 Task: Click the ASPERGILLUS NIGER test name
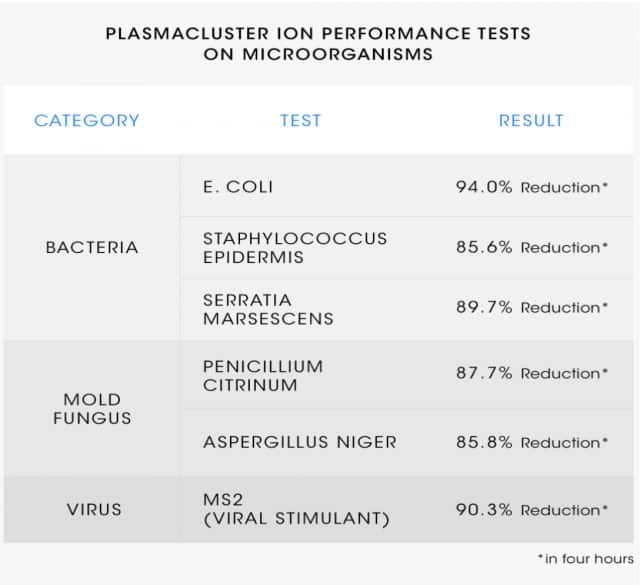[300, 442]
